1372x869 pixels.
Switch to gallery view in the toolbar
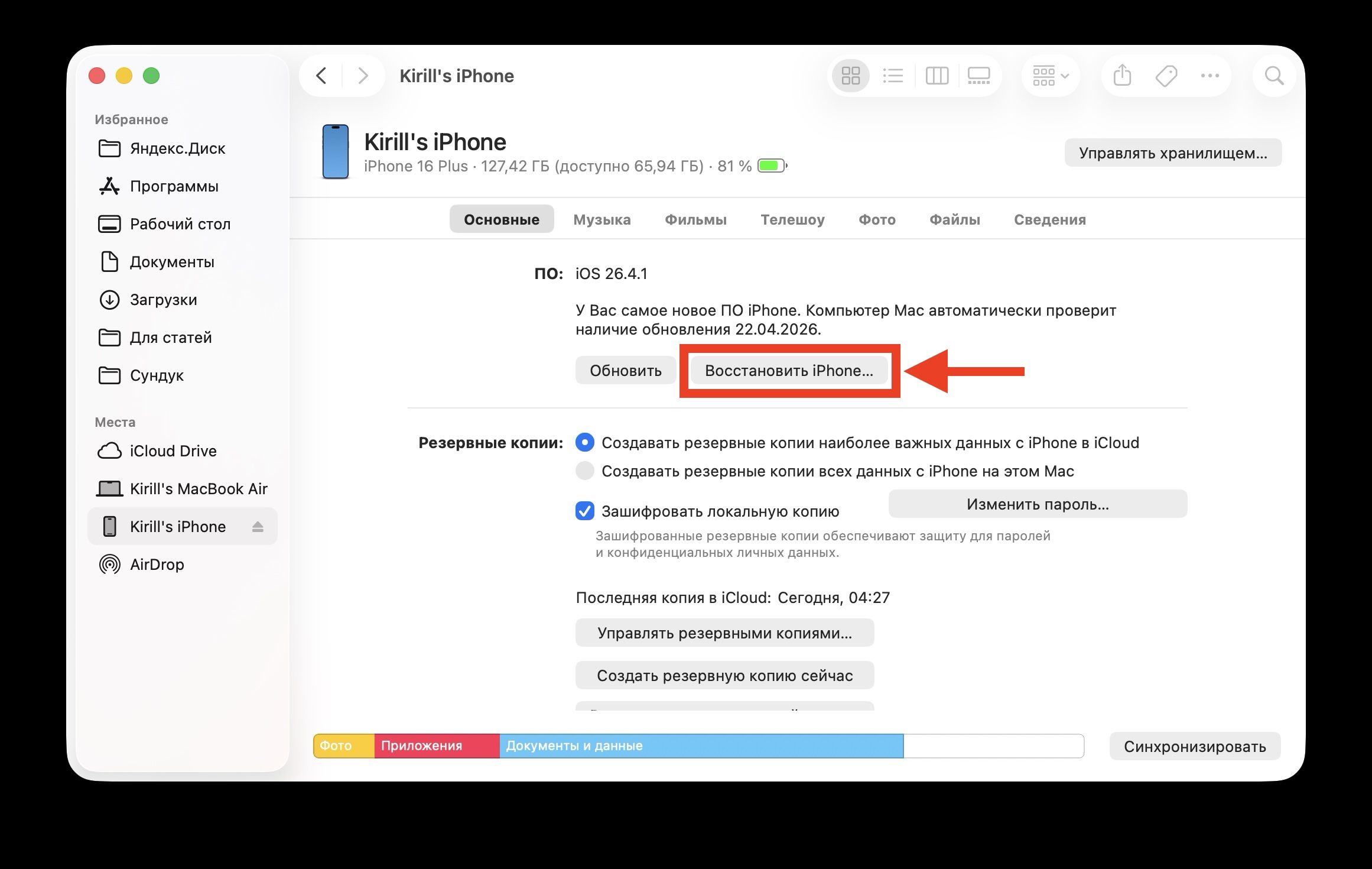978,75
